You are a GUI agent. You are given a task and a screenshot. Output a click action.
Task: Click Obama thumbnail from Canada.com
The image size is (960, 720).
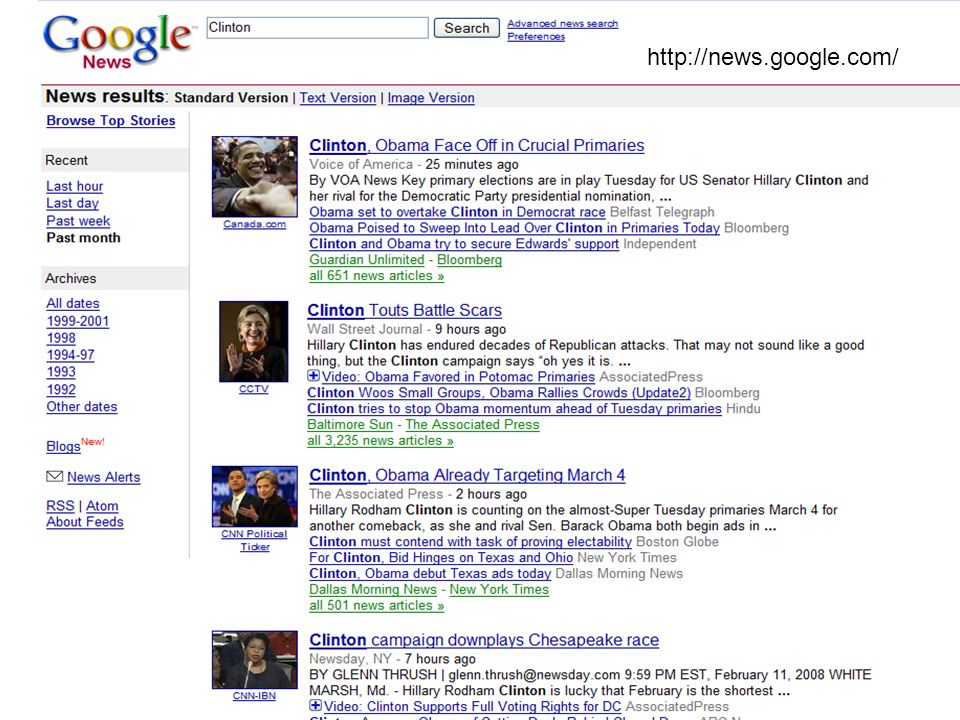click(255, 176)
